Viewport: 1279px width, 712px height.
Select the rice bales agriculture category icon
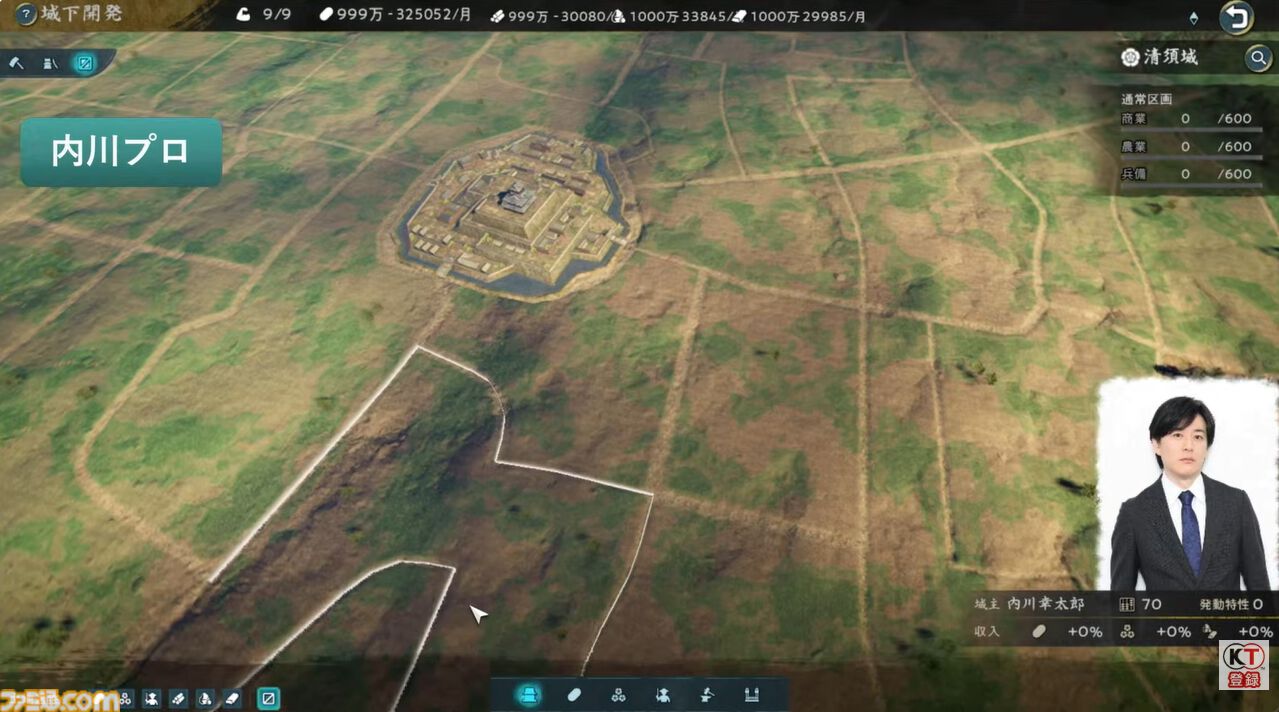(618, 695)
